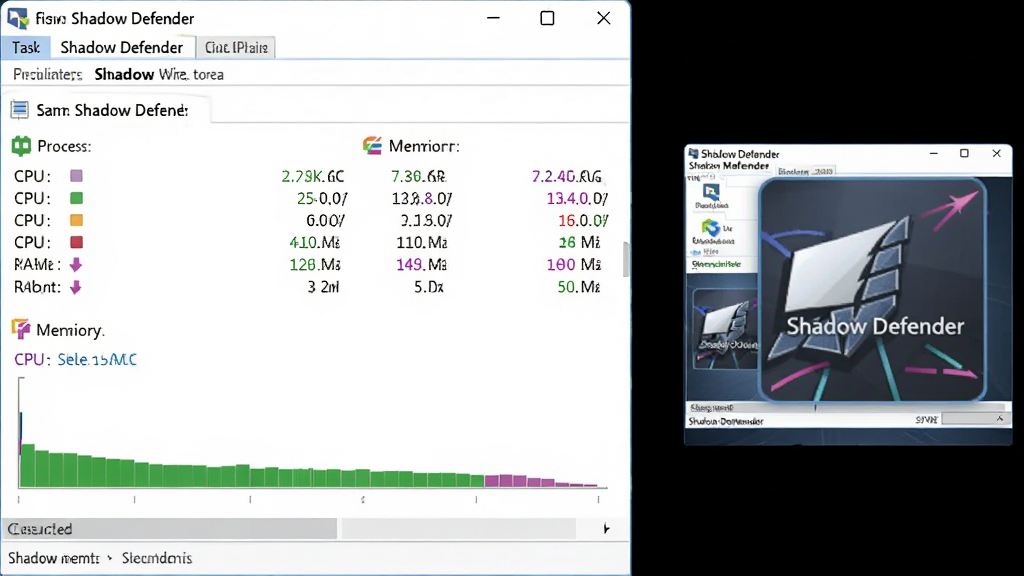Select the Shadow Wire torea sub-tab
Viewport: 1024px width, 576px height.
[x=159, y=74]
